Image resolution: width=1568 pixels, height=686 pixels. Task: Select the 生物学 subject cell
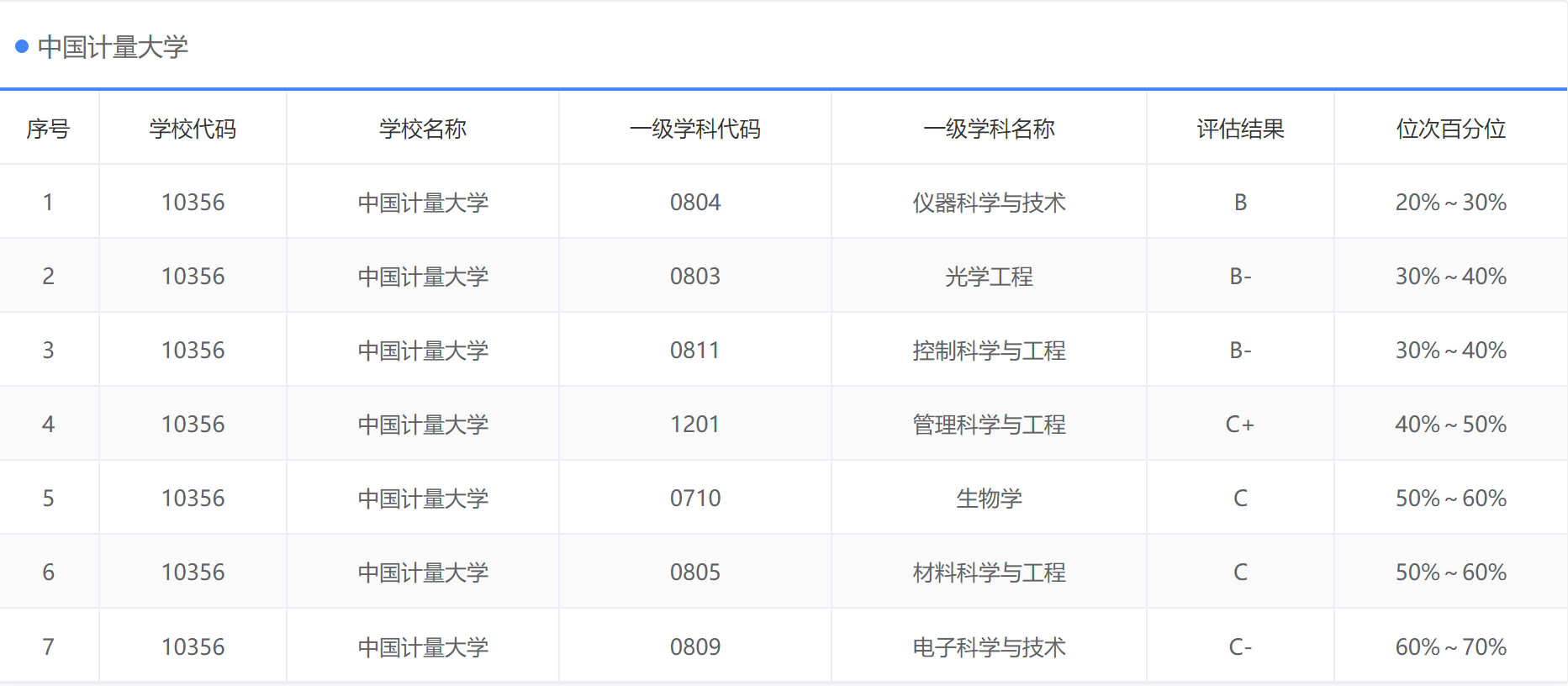point(989,499)
